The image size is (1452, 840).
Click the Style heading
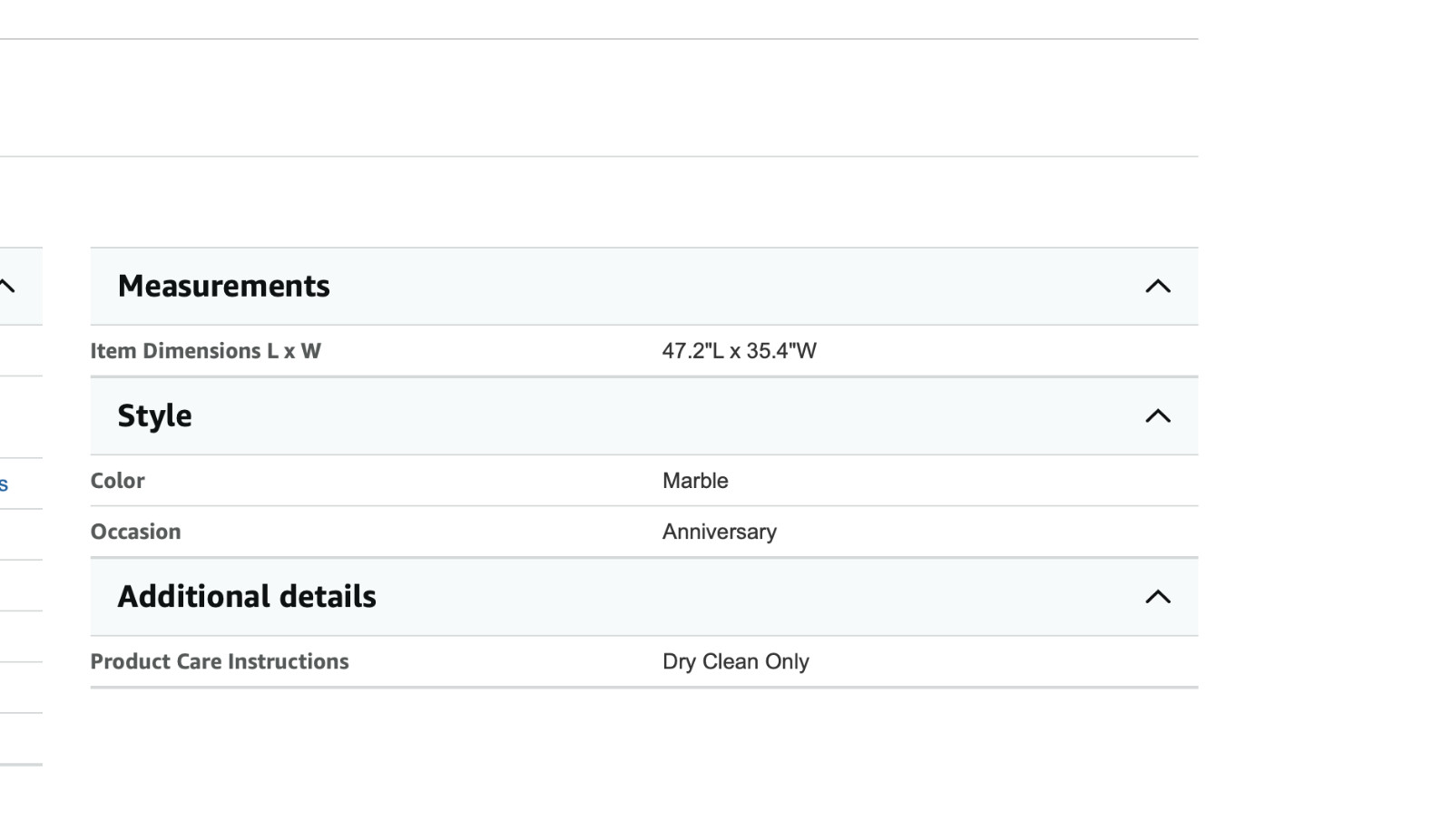(x=155, y=416)
